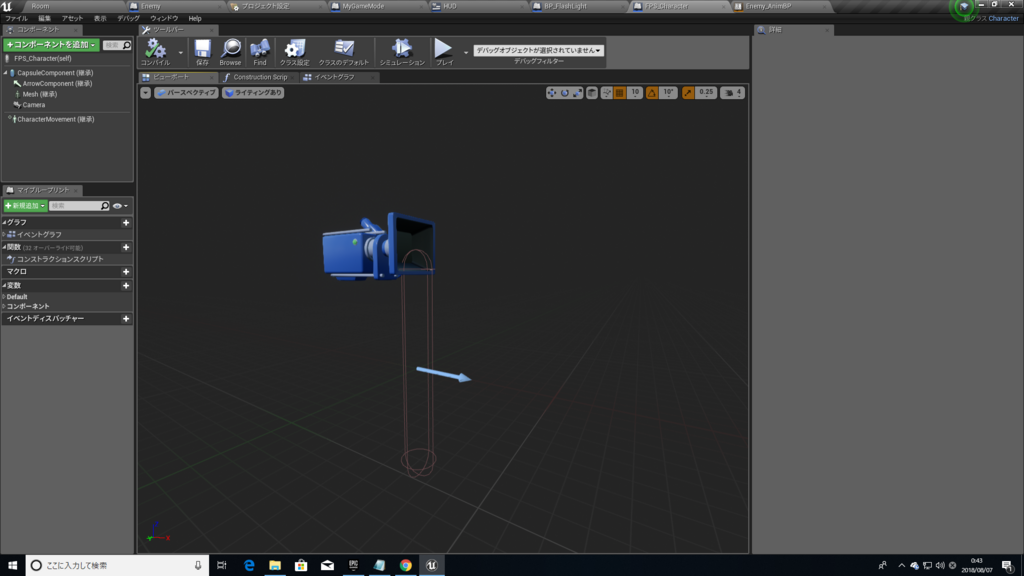Click the Play (プレイ) button
The width and height of the screenshot is (1024, 576).
click(444, 52)
